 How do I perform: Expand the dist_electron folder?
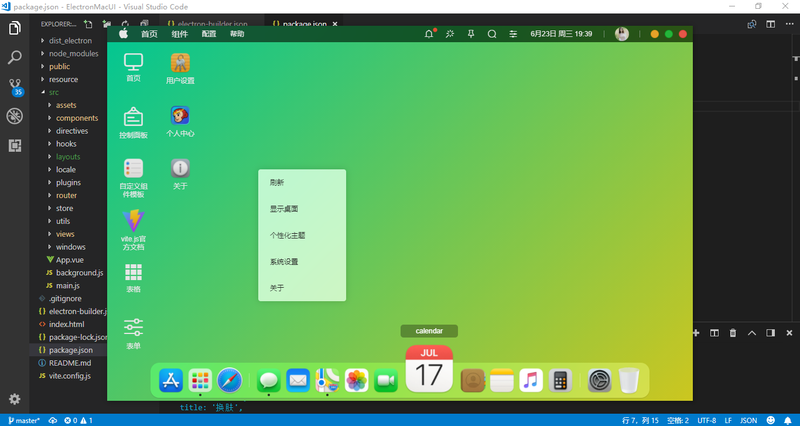point(68,40)
